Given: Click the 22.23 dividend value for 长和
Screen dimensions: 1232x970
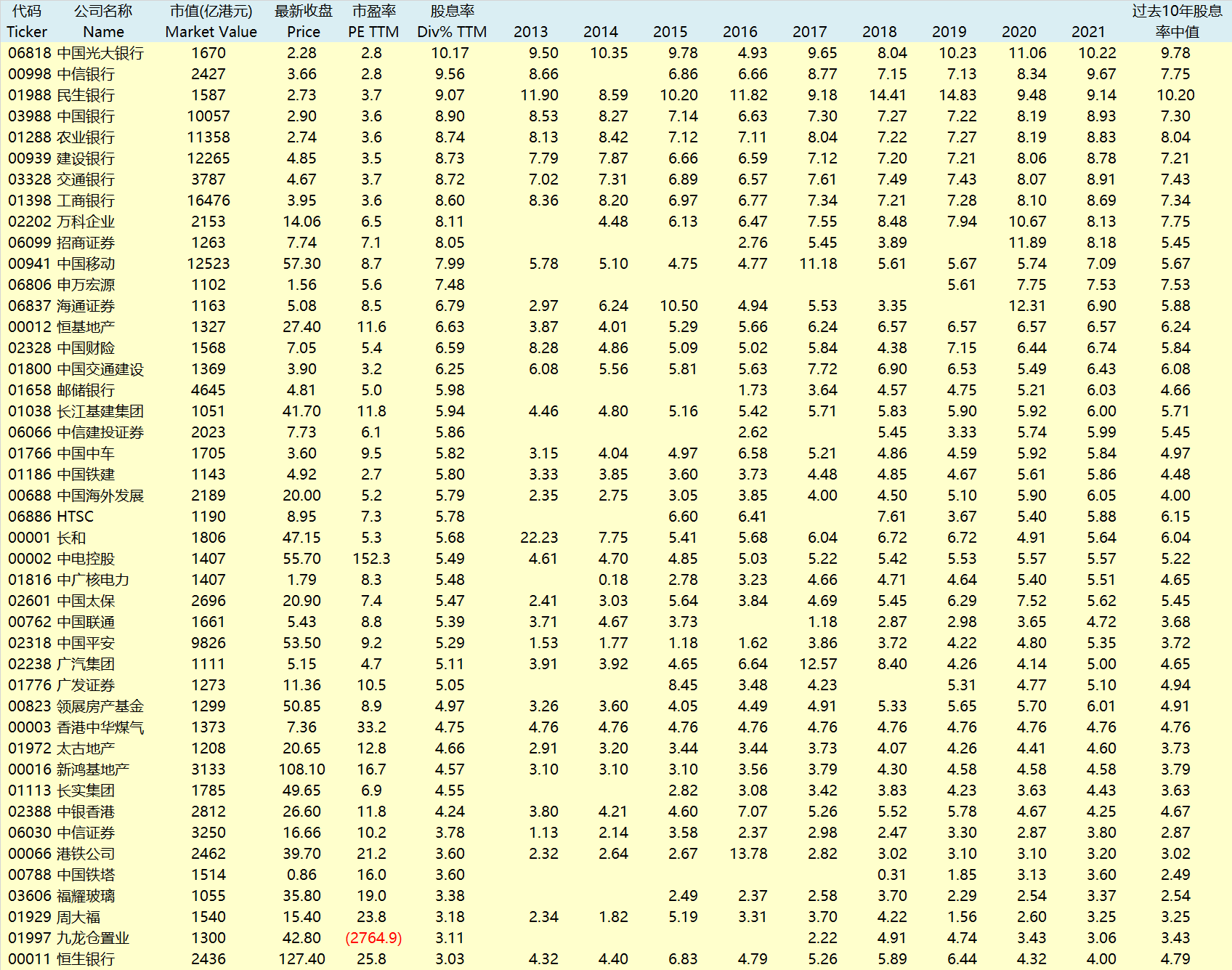Looking at the screenshot, I should tap(539, 538).
